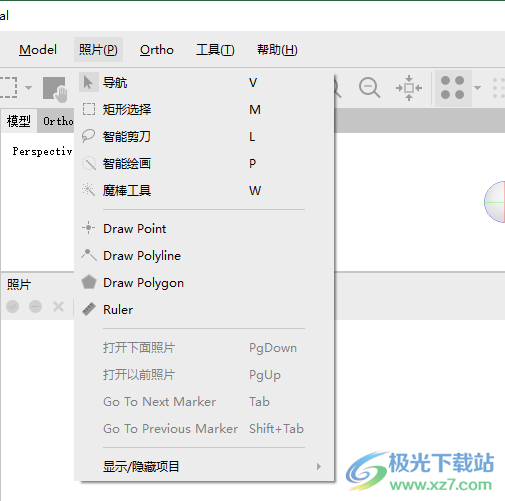Screen dimensions: 505x501
Task: Click the rectangle selection toolbar icon
Action: click(x=8, y=88)
